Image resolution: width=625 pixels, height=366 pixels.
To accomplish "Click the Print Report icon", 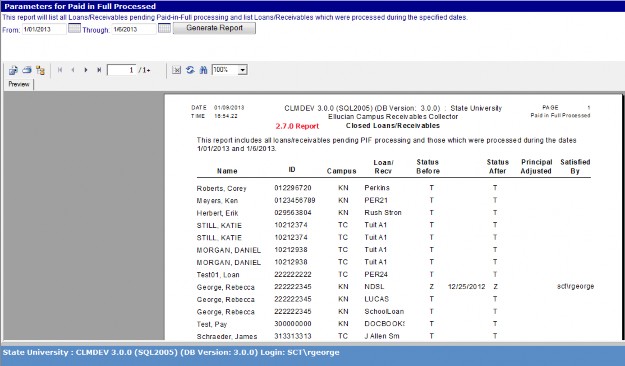I will (27, 70).
